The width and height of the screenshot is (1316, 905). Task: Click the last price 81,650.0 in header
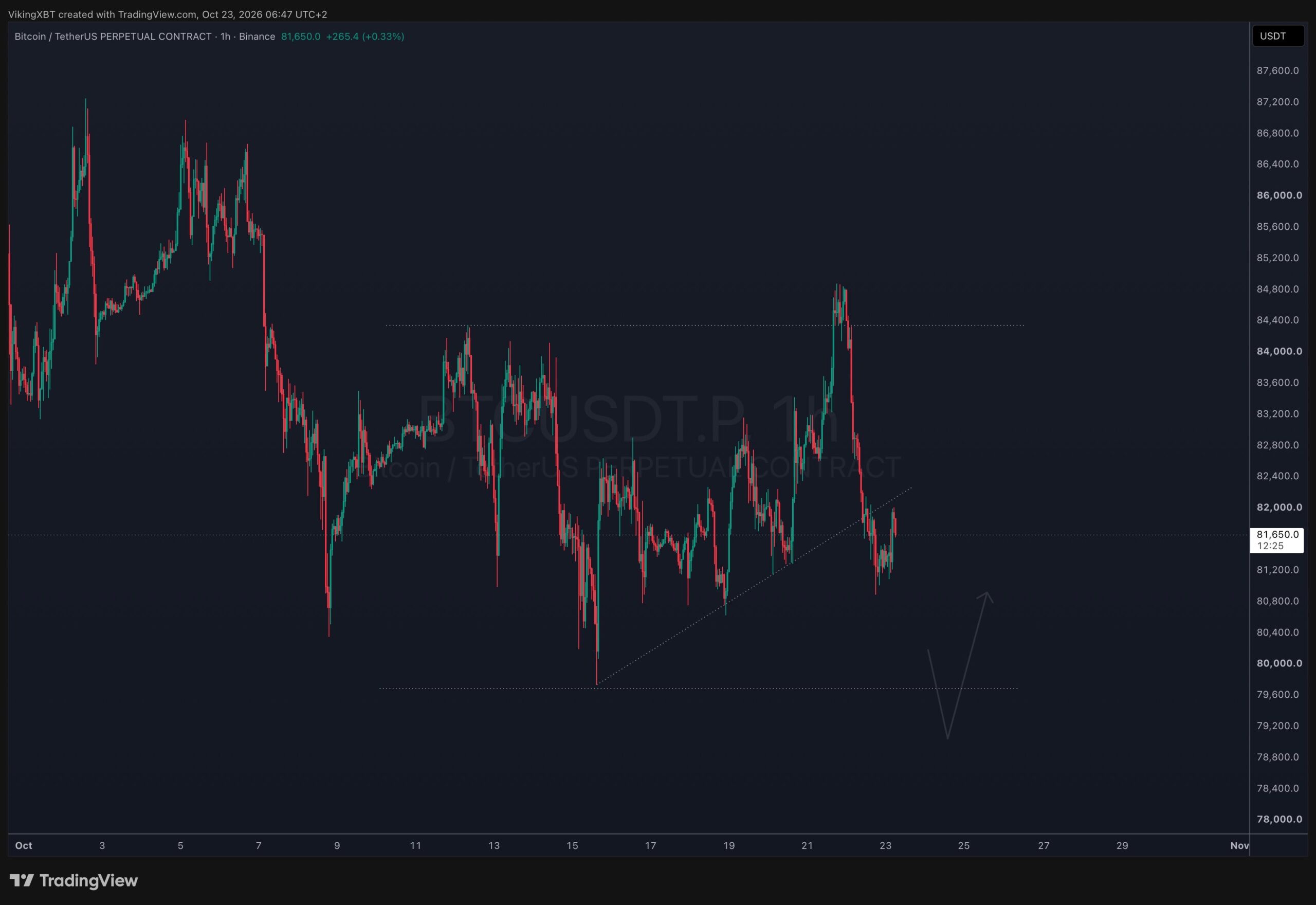[x=300, y=37]
